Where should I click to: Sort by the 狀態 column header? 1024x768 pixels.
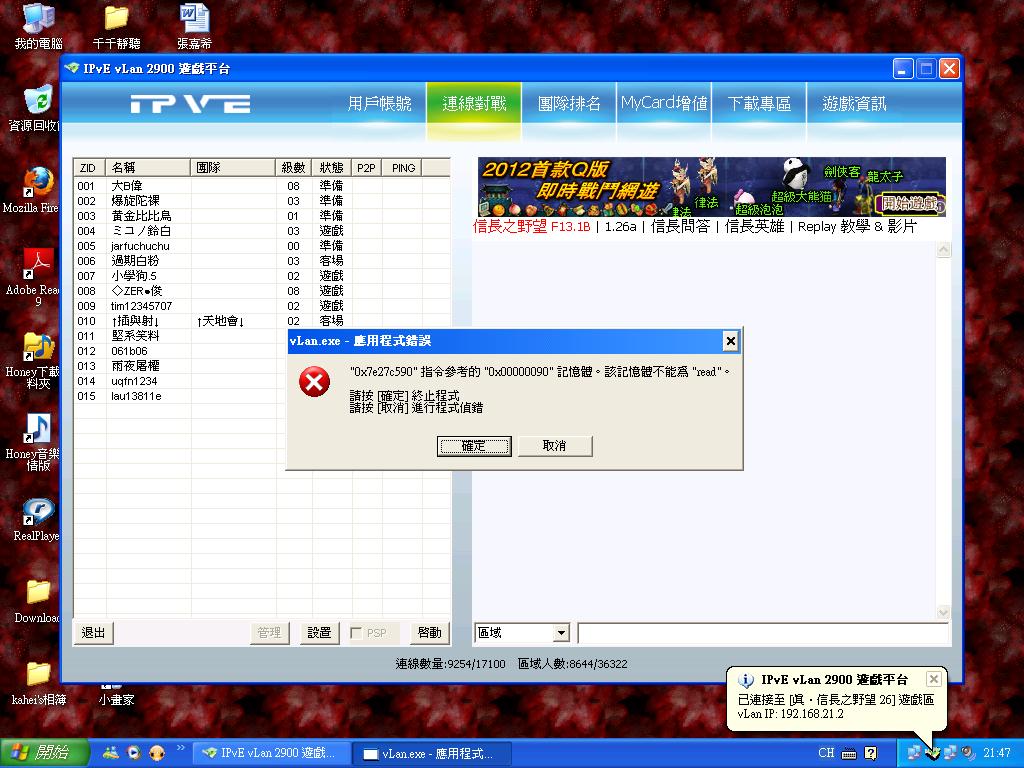click(332, 168)
